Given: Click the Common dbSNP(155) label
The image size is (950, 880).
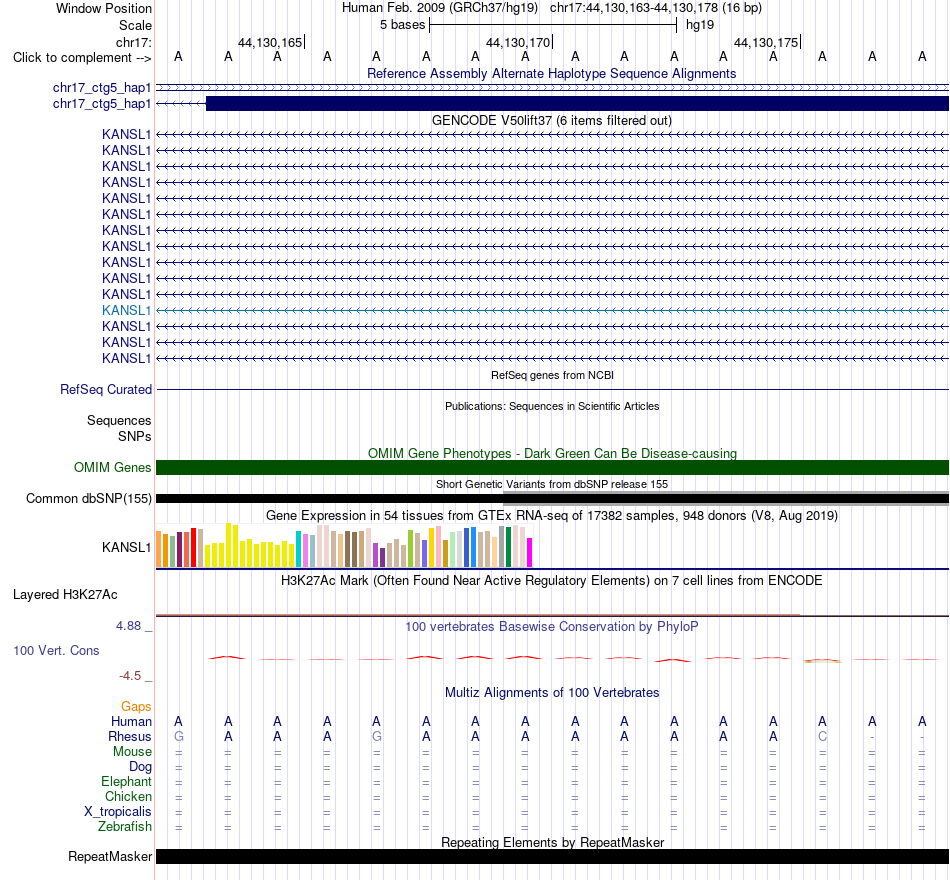Looking at the screenshot, I should coord(88,499).
